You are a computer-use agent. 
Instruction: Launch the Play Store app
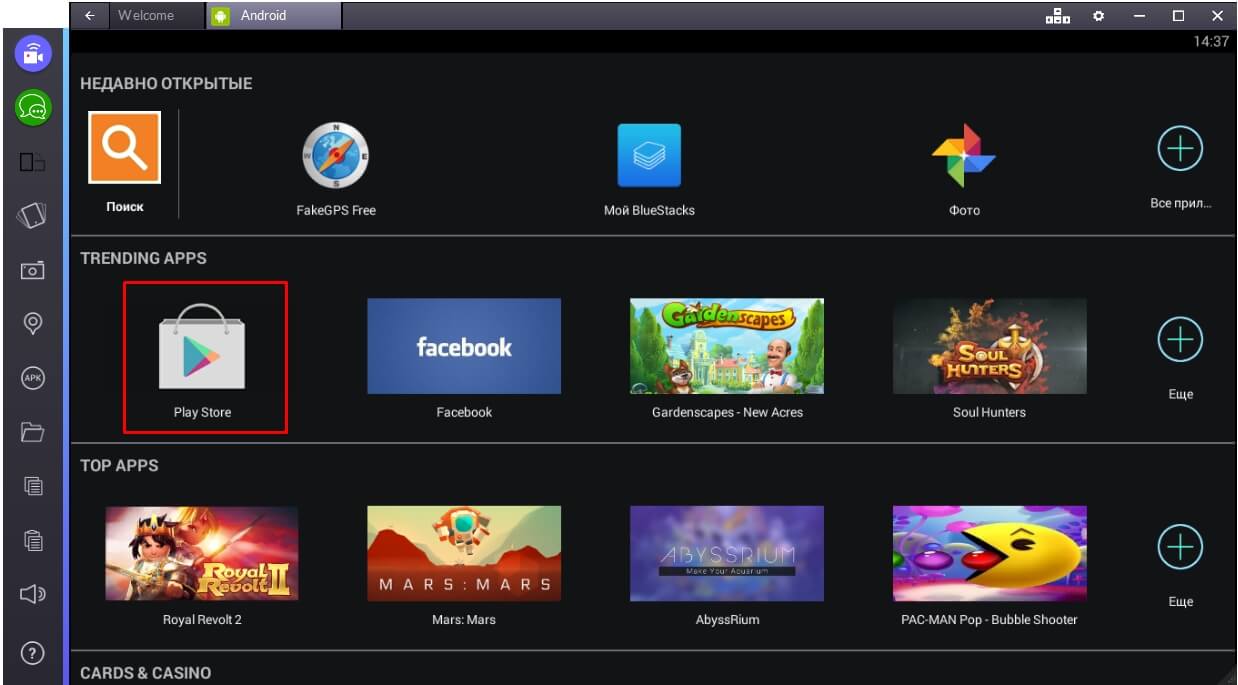pyautogui.click(x=202, y=356)
